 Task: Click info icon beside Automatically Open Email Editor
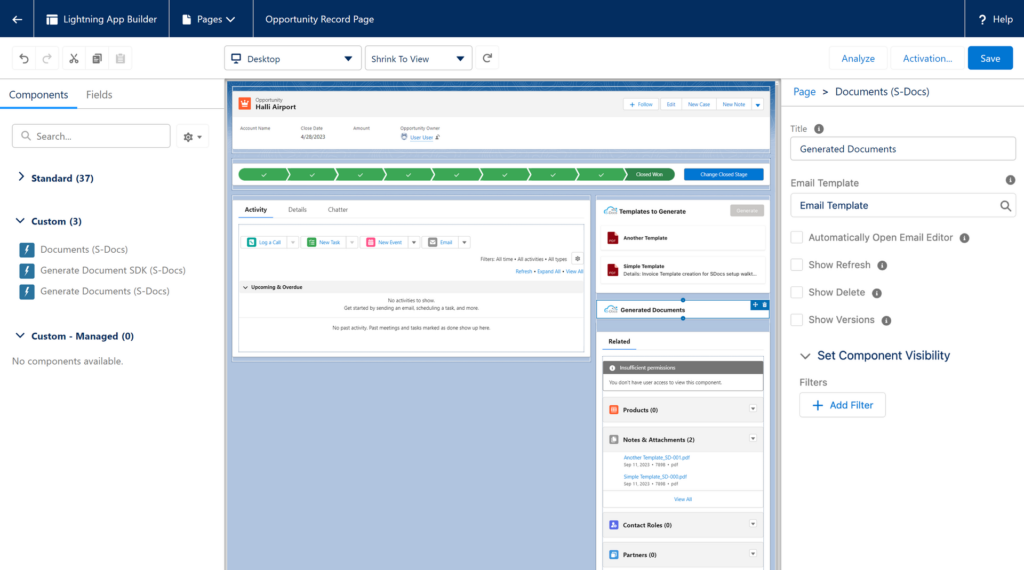point(965,238)
